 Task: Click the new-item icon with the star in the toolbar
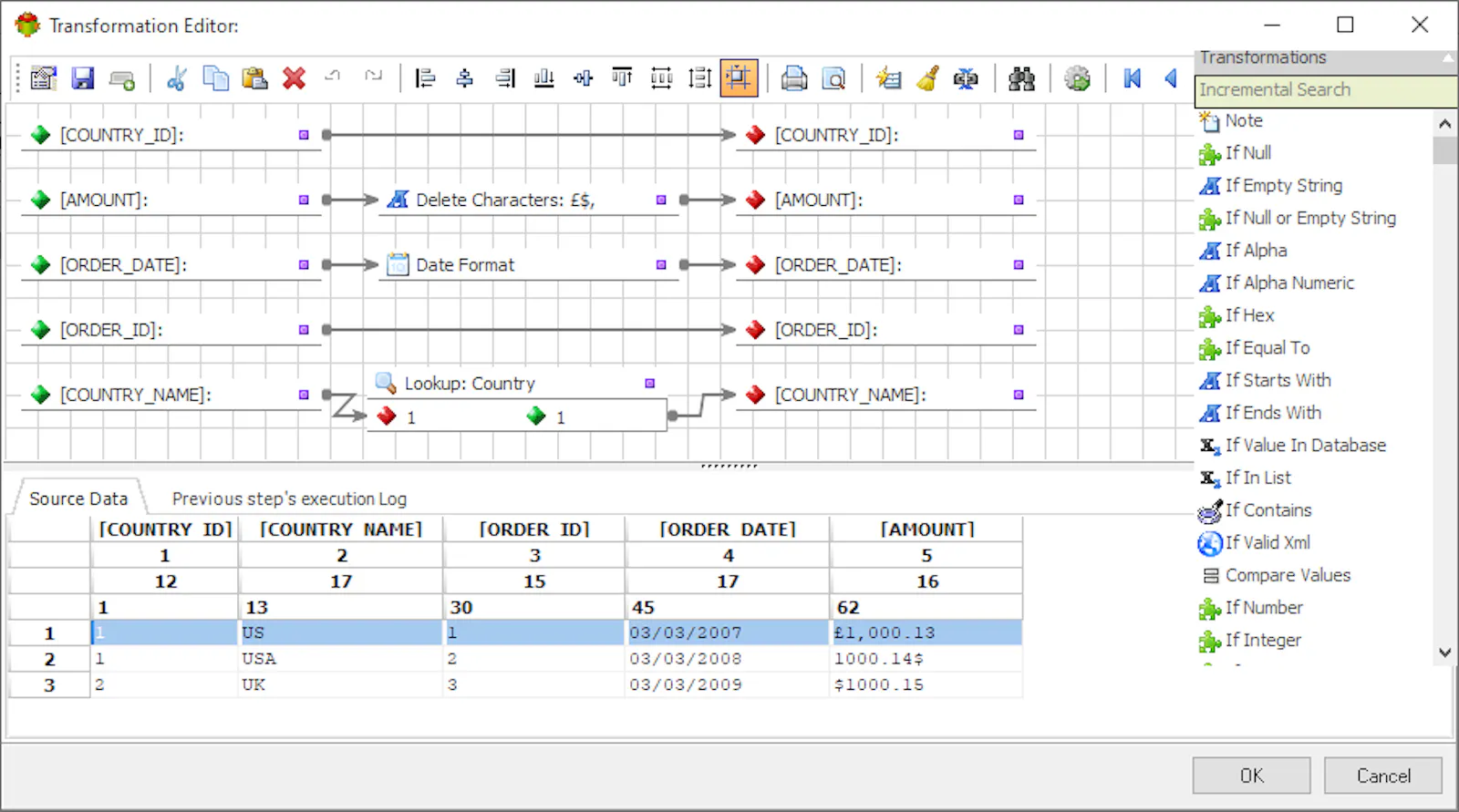[888, 79]
